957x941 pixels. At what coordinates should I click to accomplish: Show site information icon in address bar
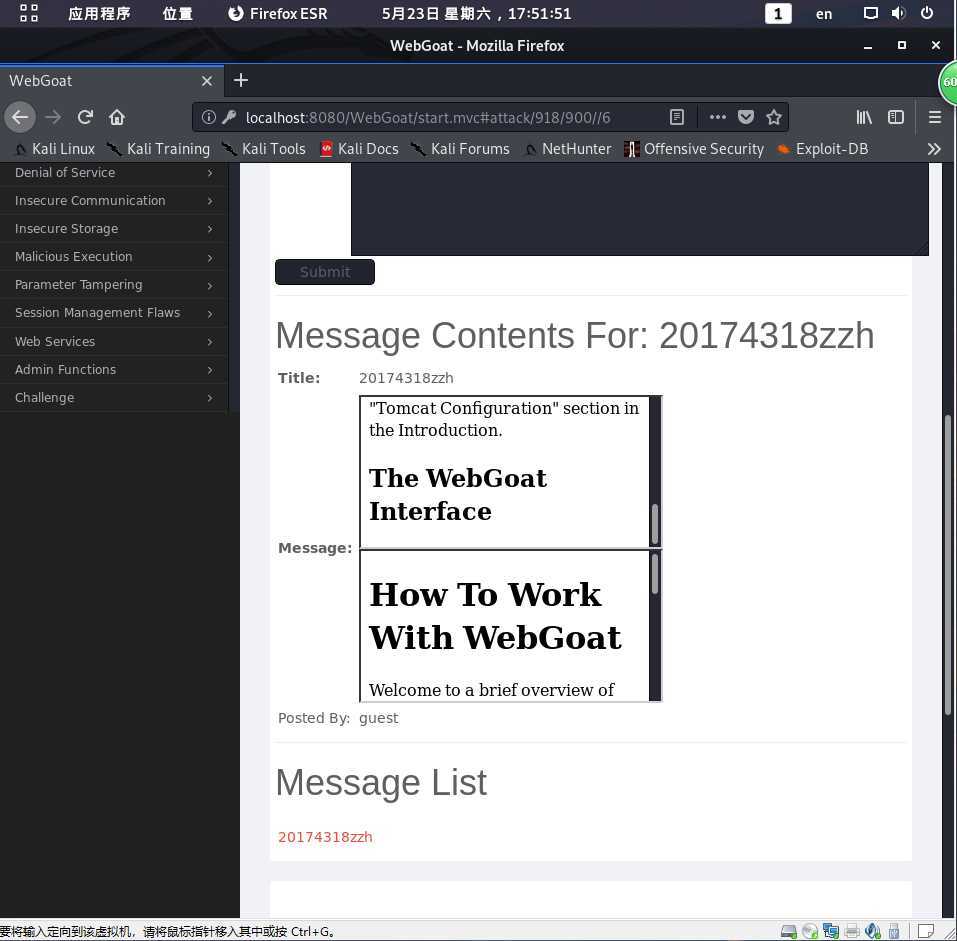click(x=209, y=117)
